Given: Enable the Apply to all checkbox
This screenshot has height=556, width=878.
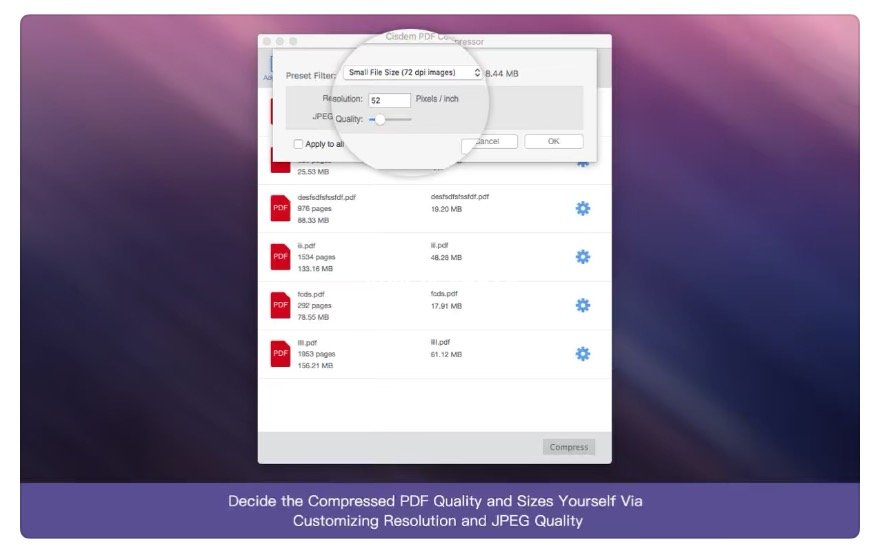Looking at the screenshot, I should point(298,144).
